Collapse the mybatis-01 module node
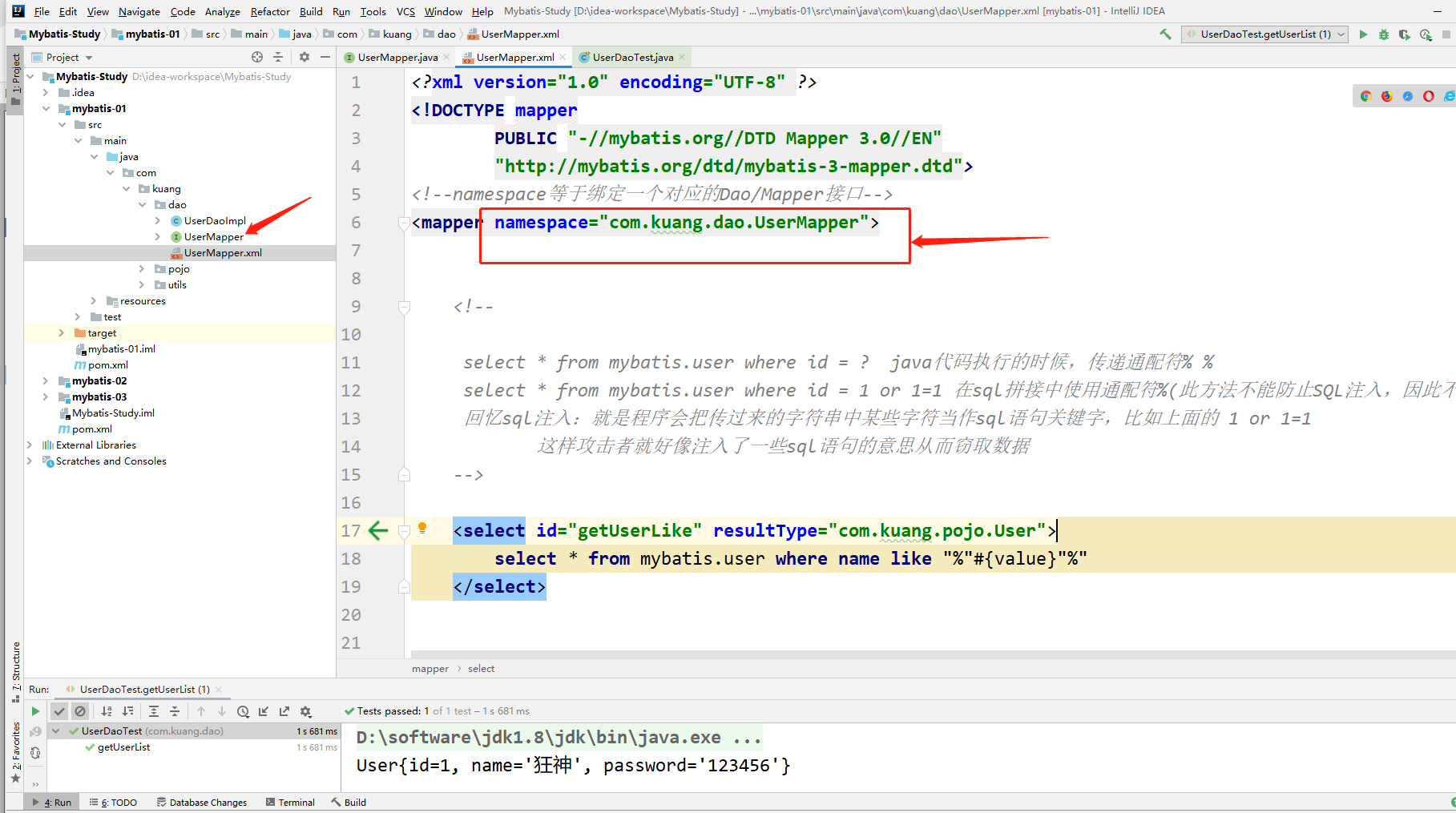 click(x=46, y=109)
